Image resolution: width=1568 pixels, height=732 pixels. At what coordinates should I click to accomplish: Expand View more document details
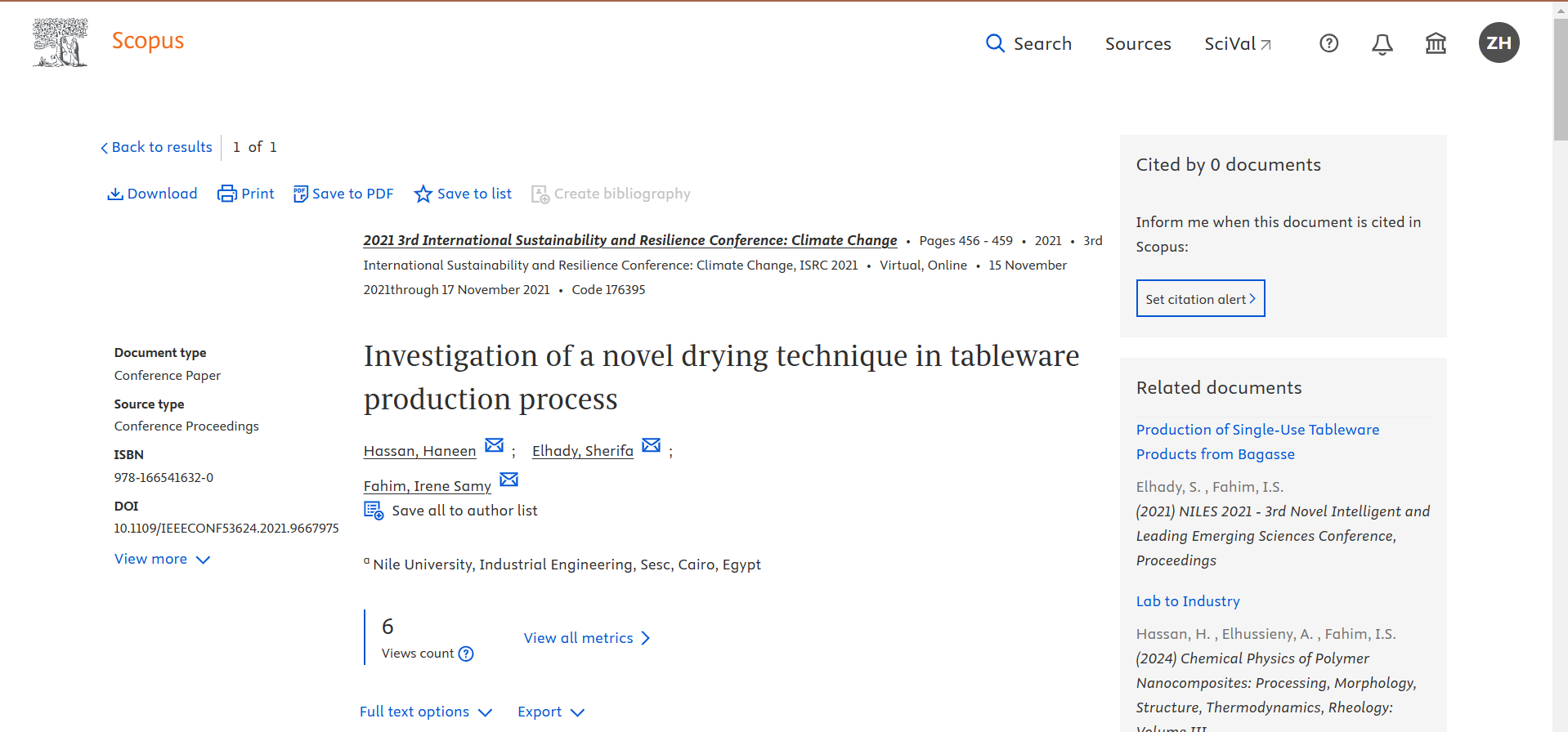162,559
